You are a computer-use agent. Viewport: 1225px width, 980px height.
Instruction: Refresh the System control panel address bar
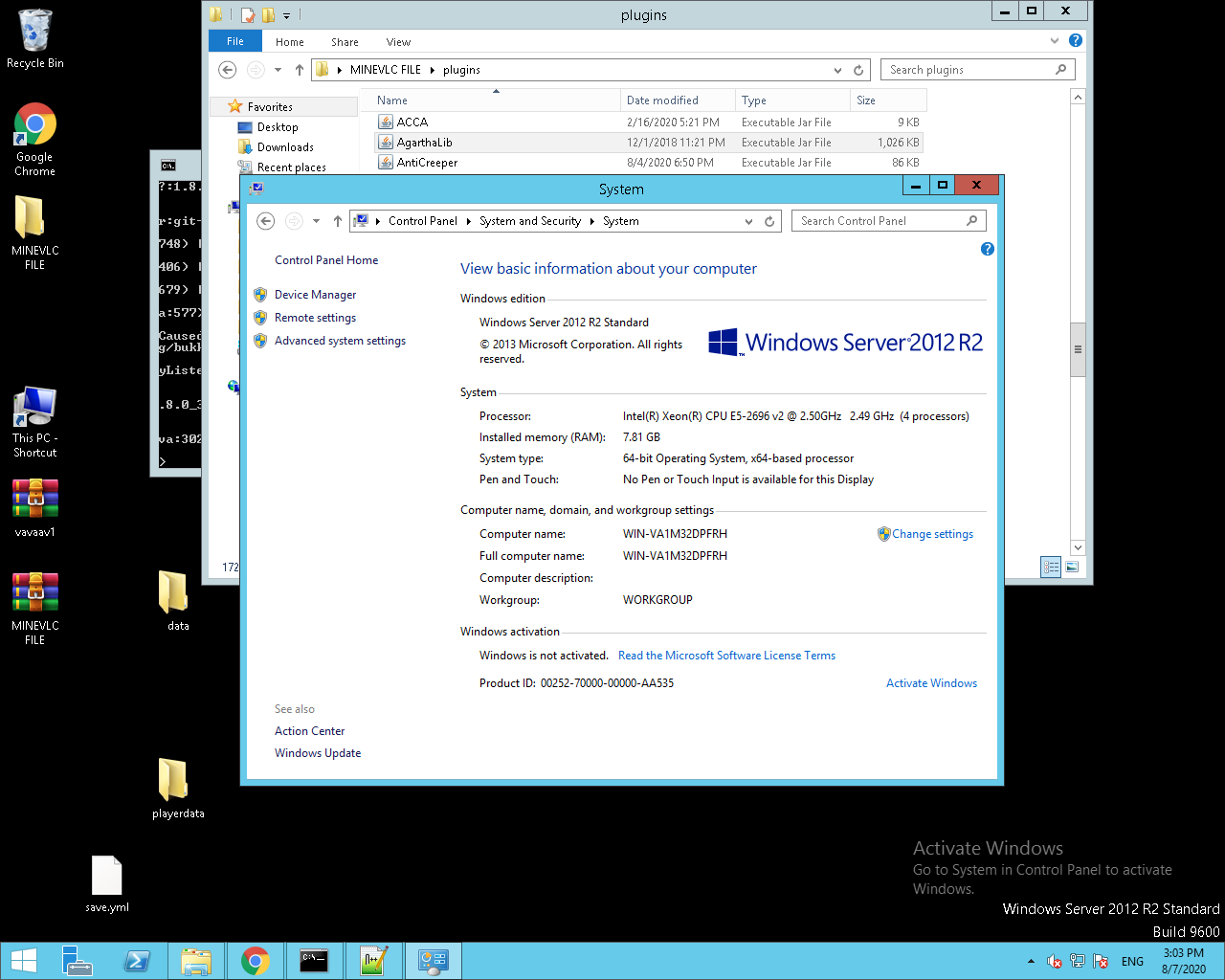pyautogui.click(x=769, y=221)
